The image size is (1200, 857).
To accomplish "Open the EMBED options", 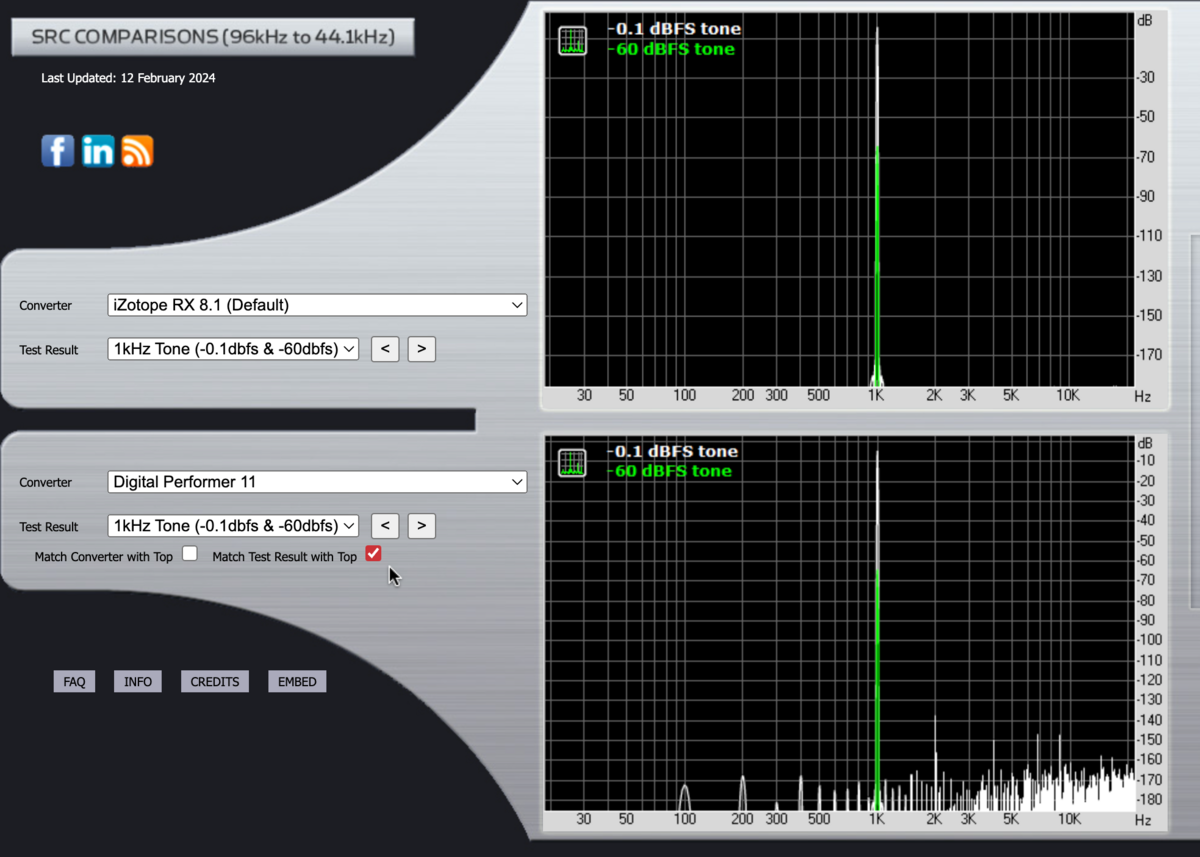I will 297,682.
